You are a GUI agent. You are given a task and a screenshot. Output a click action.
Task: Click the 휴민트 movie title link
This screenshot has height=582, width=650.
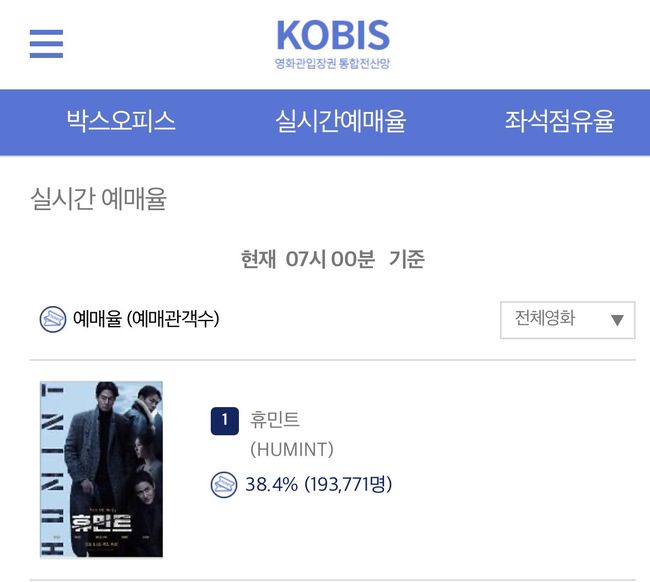[x=275, y=420]
